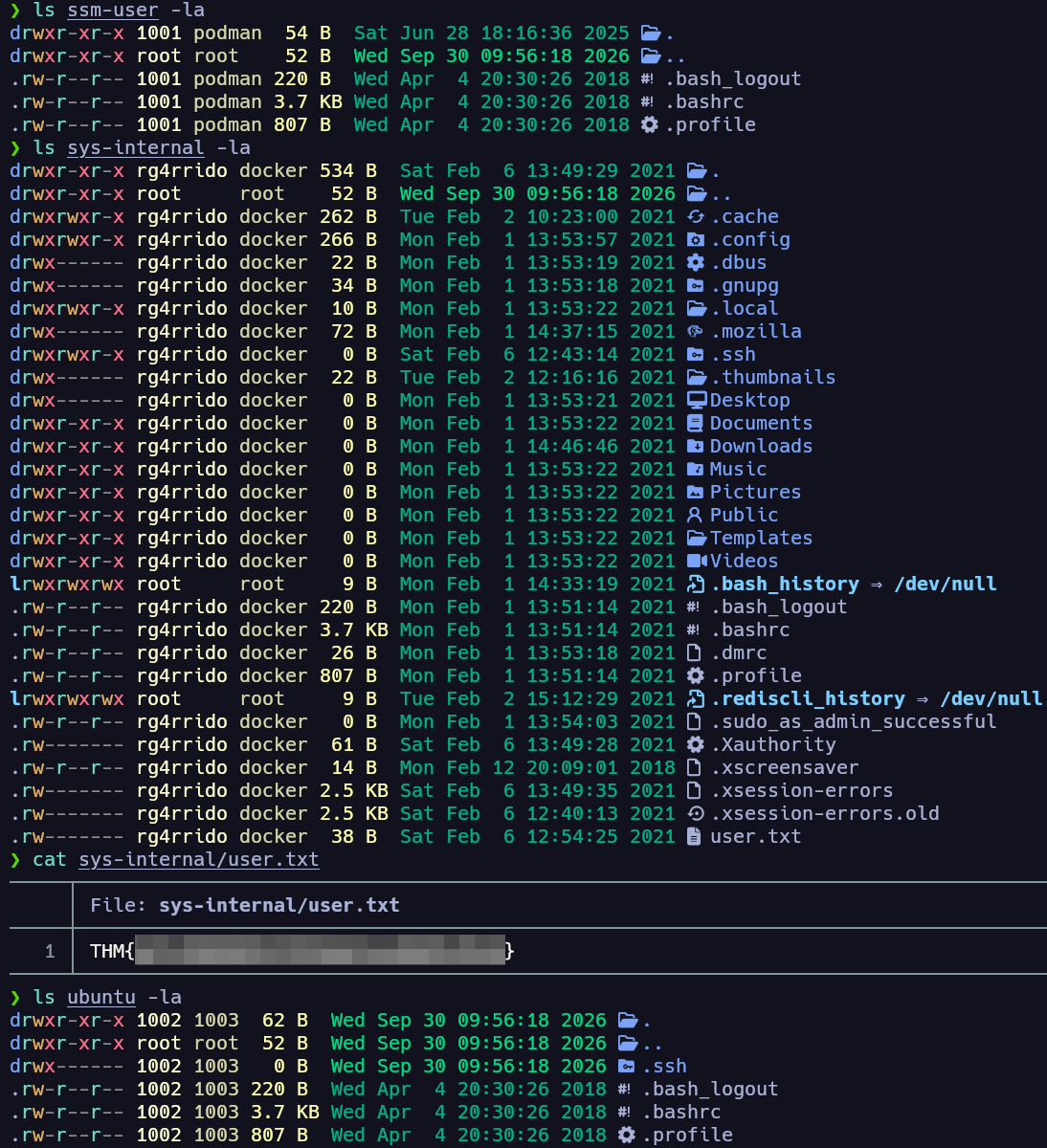
Task: Click the shell icon beside ubuntu .bash_logout
Action: (625, 1090)
